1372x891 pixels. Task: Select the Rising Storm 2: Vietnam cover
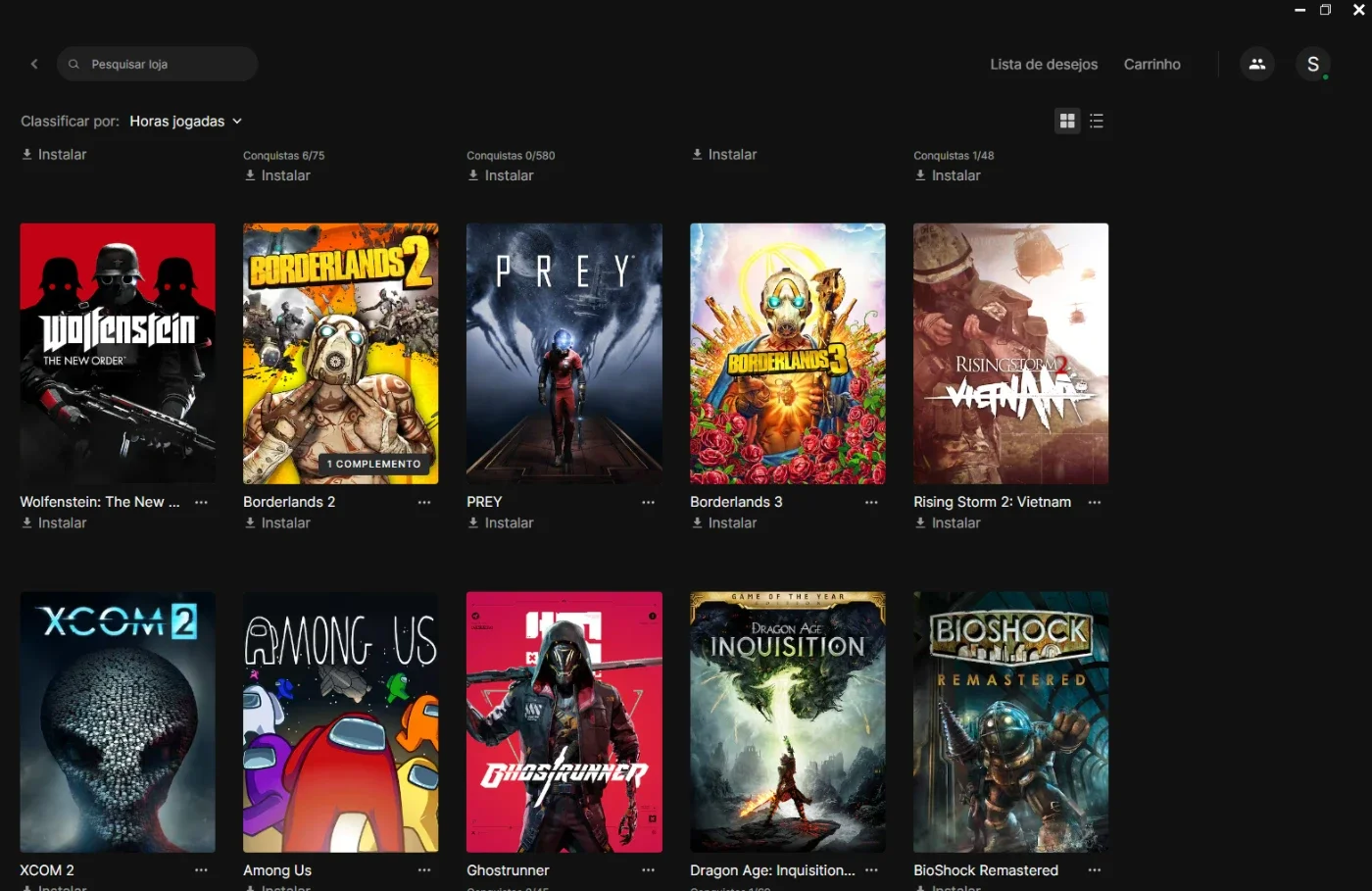(1011, 354)
